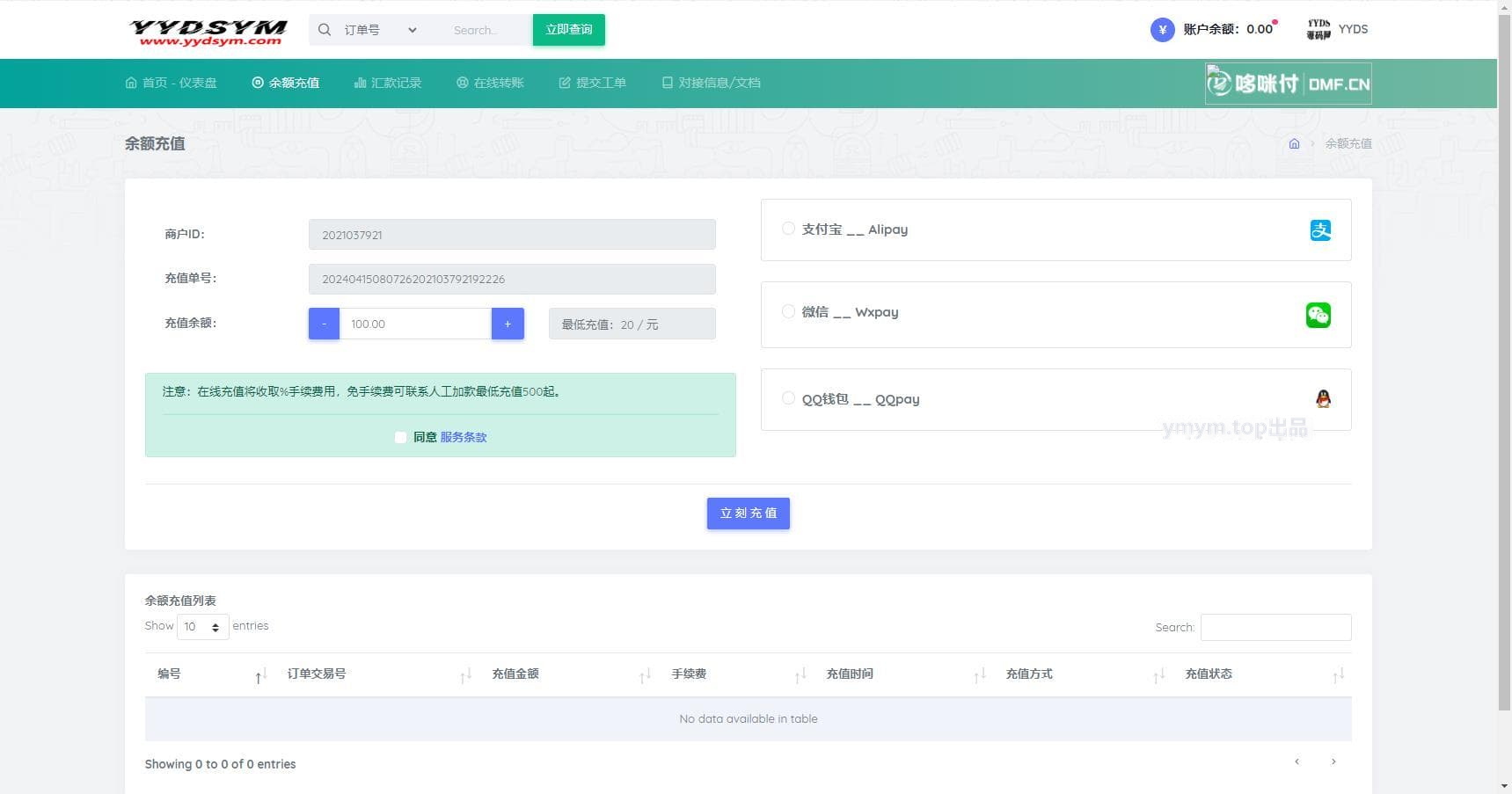Open the 服务条款 link

point(464,437)
